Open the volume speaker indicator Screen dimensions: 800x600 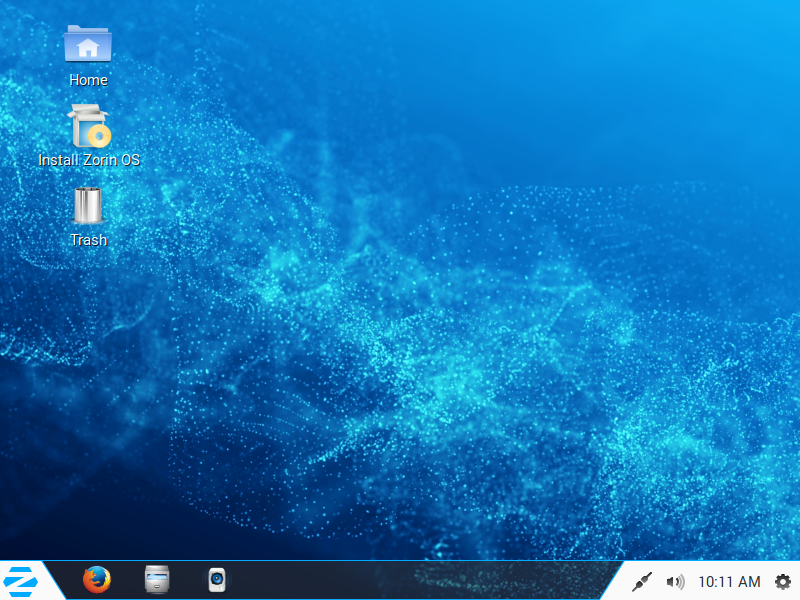tap(675, 581)
